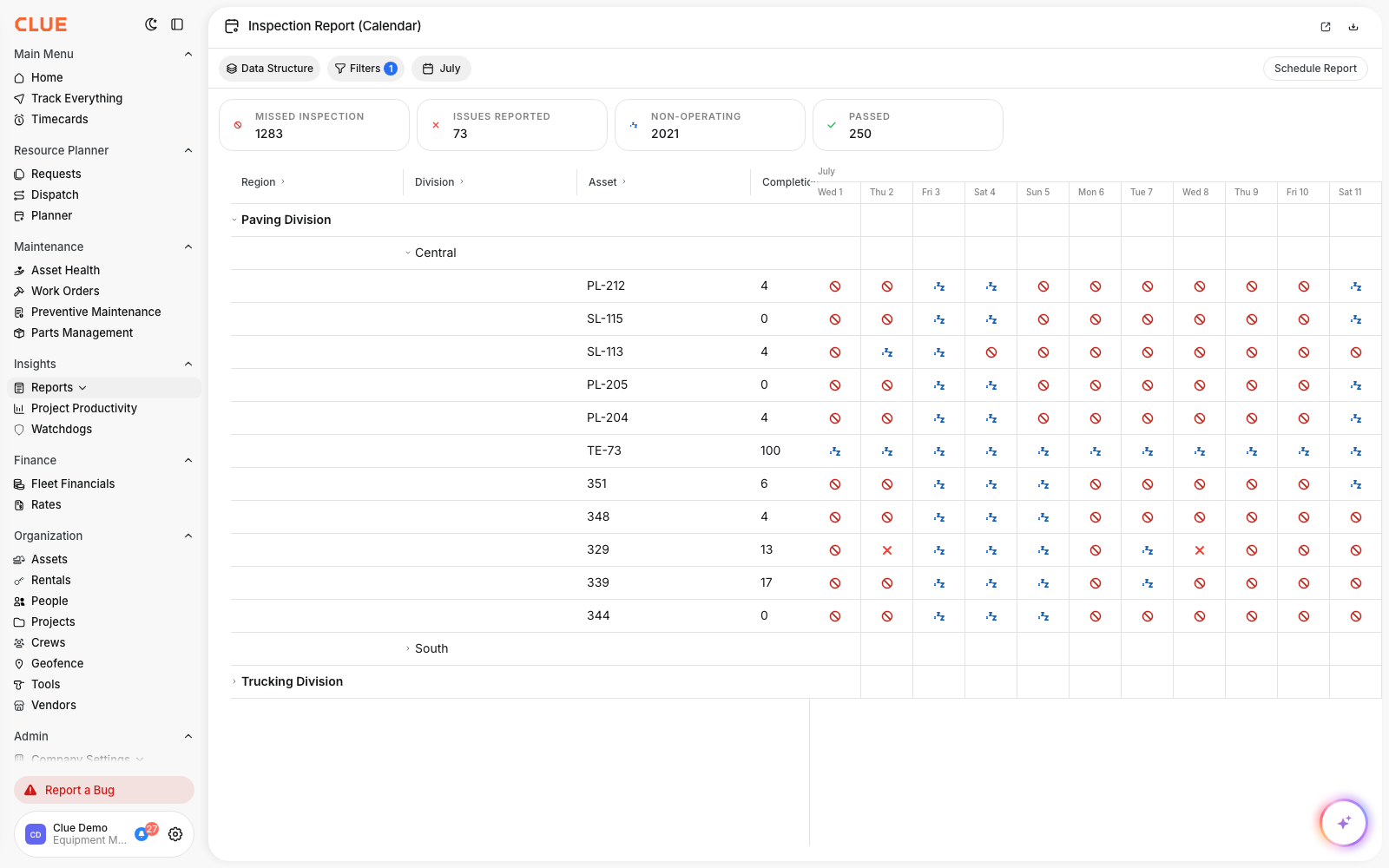Click non-operating icon for PL-204 Sat 11
The image size is (1389, 868).
(1356, 418)
